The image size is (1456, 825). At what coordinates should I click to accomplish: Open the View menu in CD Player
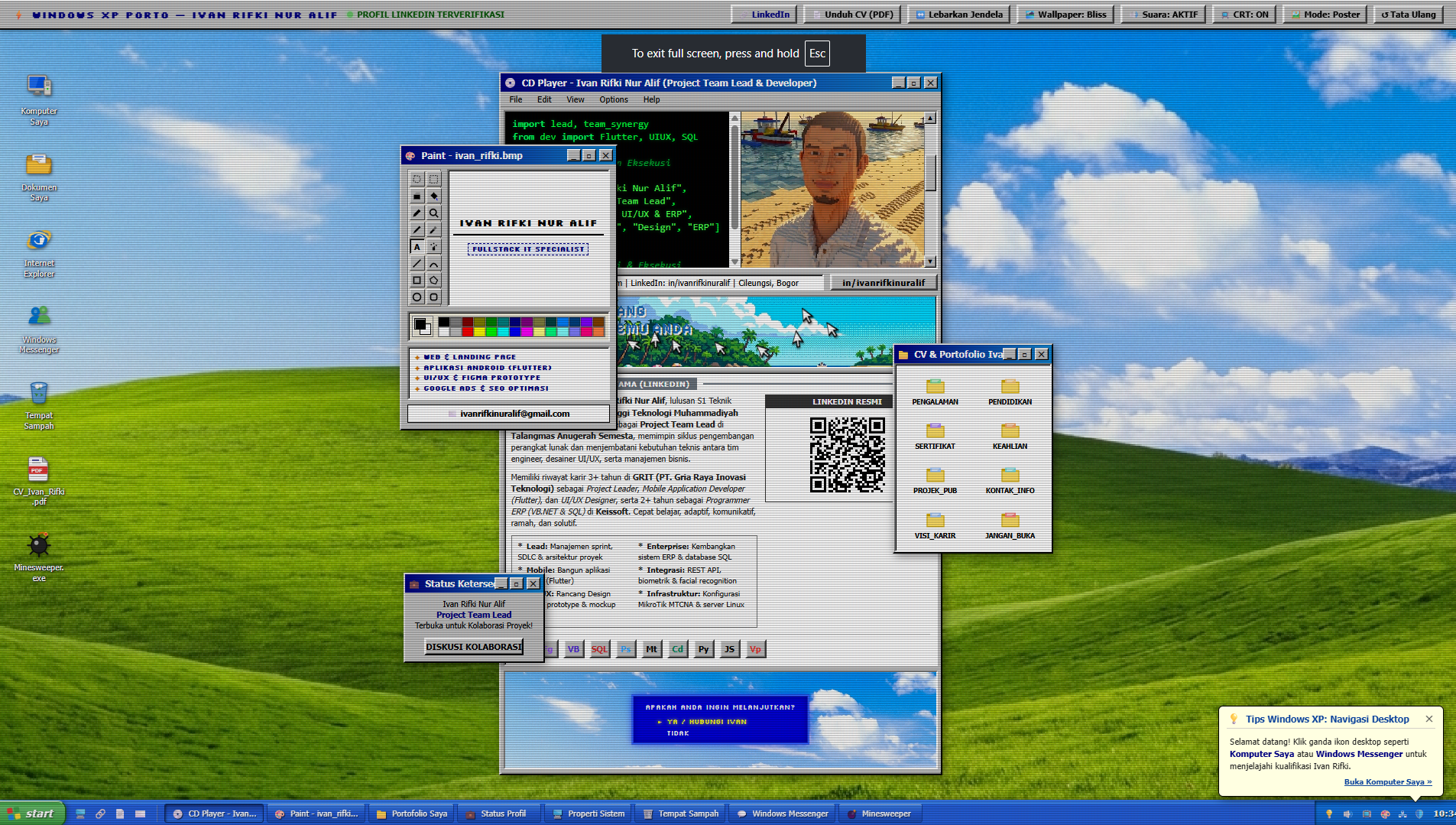click(x=575, y=99)
